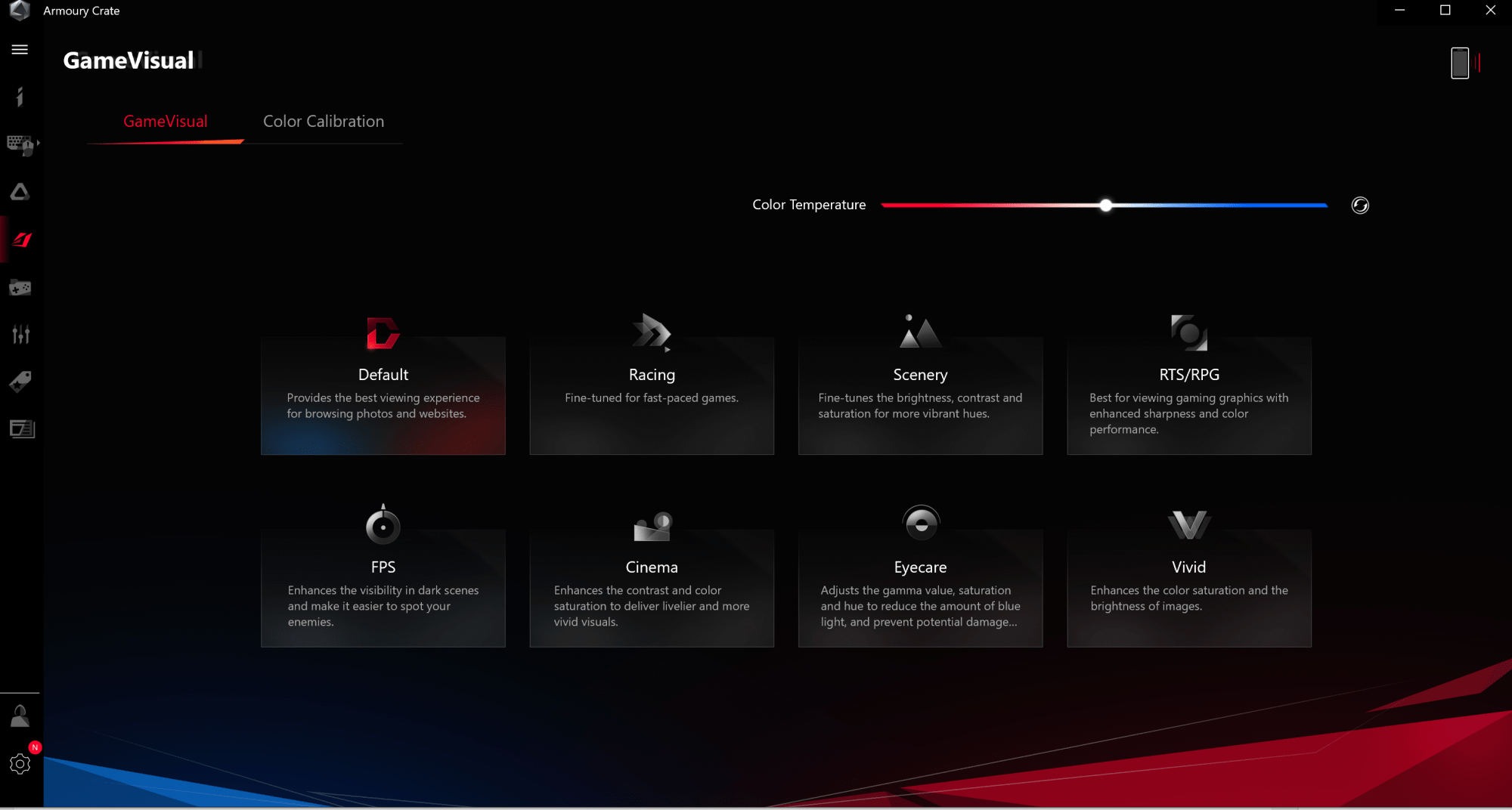Click the Color Temperature slider handle
The height and width of the screenshot is (810, 1512).
pyautogui.click(x=1105, y=206)
